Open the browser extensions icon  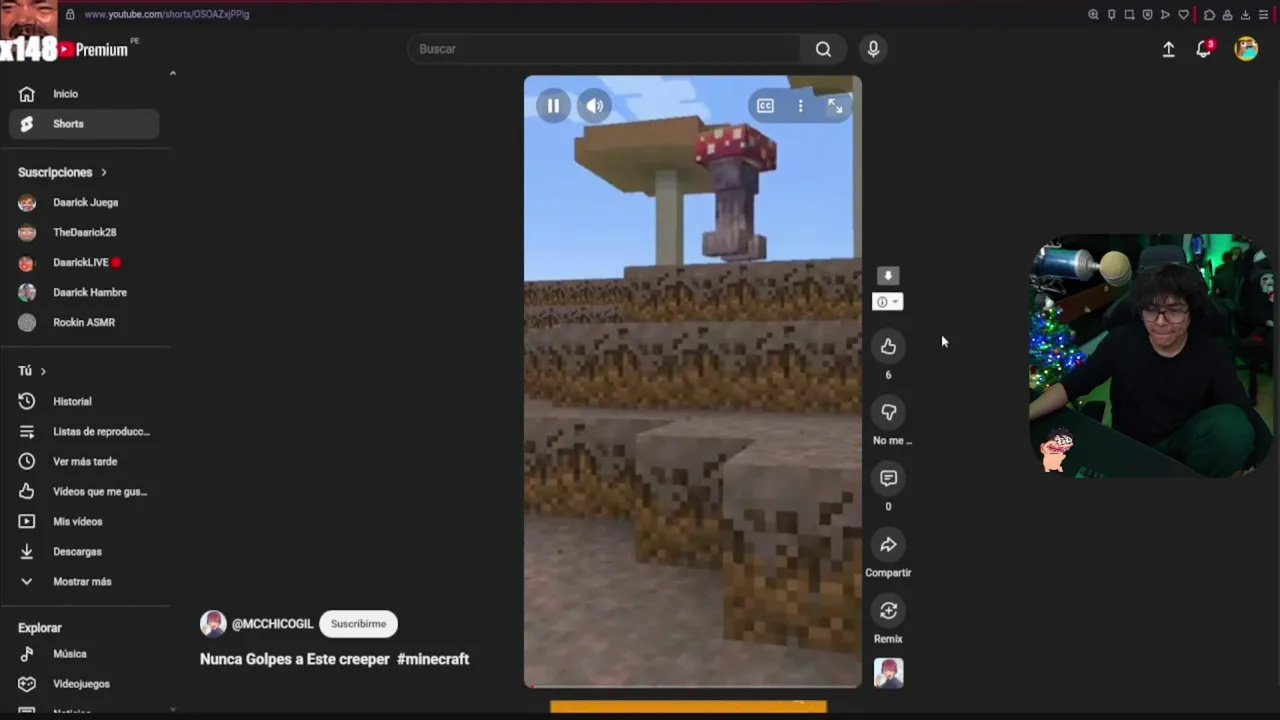(1209, 14)
